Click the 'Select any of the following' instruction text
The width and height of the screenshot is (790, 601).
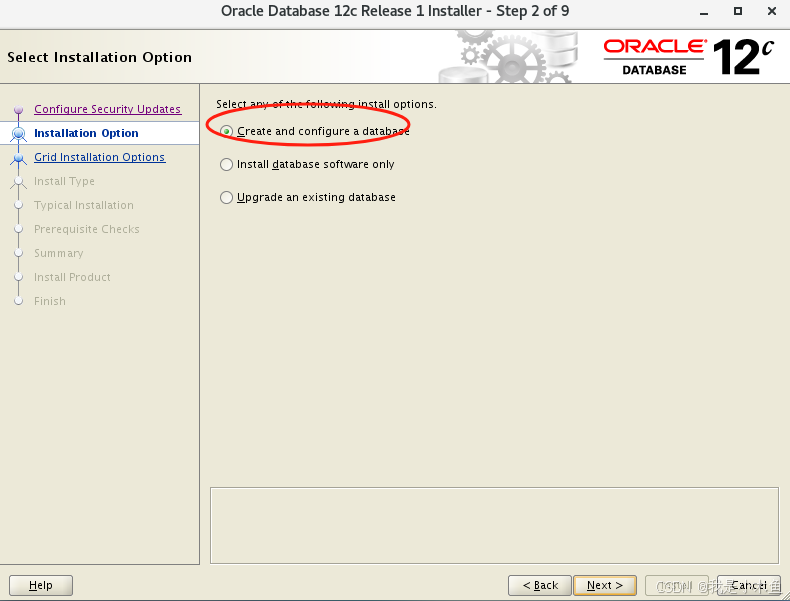coord(326,104)
